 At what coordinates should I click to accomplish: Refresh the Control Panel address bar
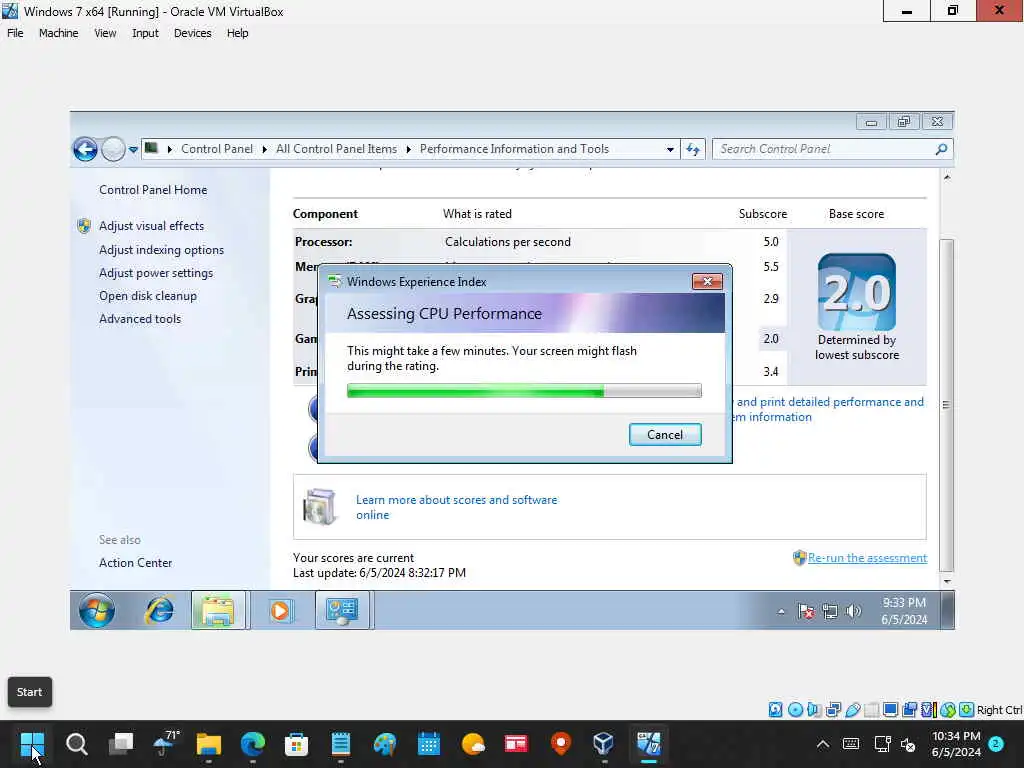click(693, 150)
